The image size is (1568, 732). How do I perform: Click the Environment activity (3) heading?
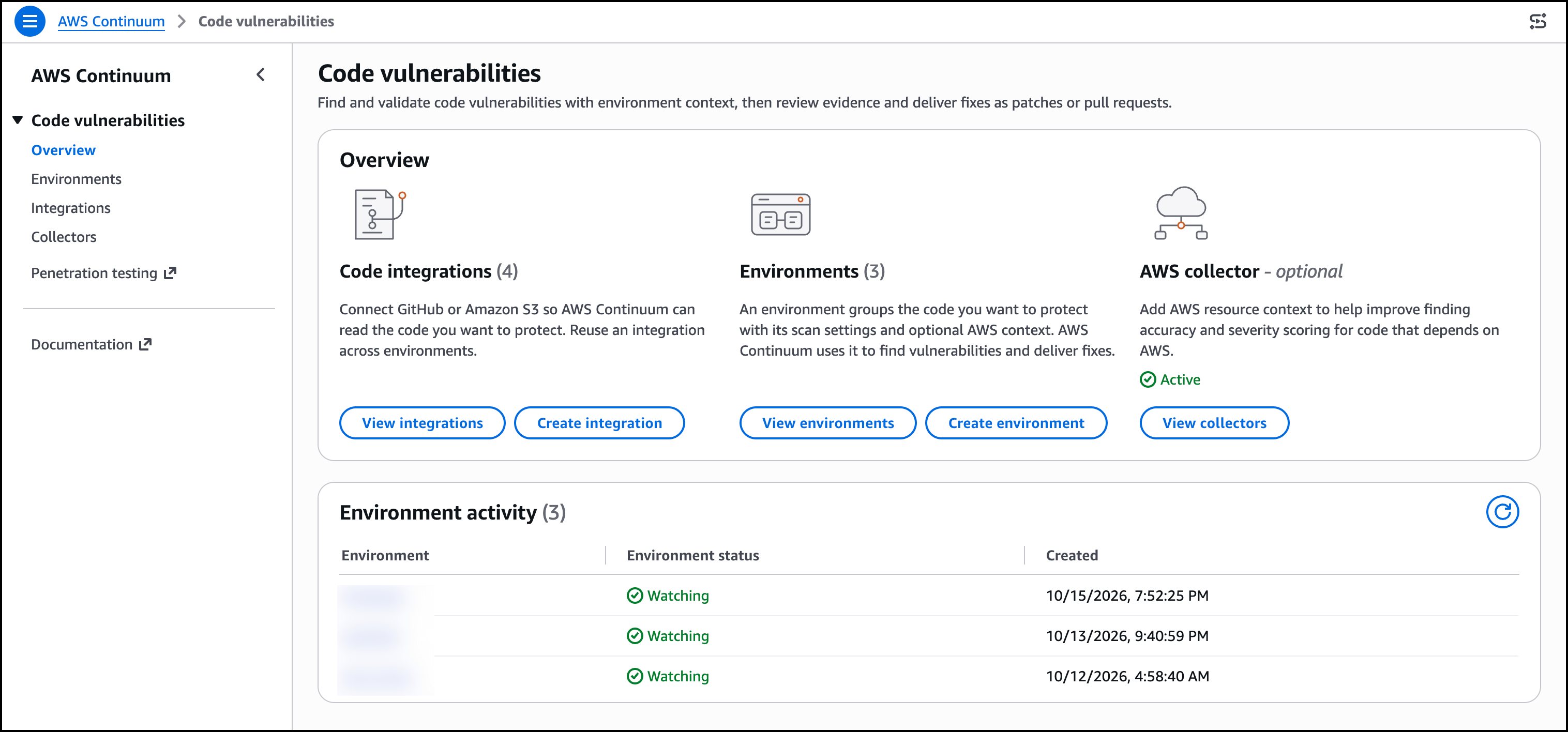[x=453, y=512]
